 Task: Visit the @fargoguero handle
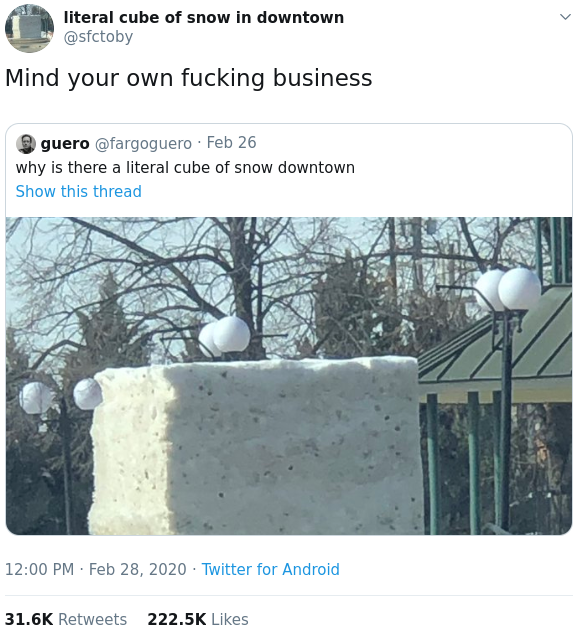[143, 143]
